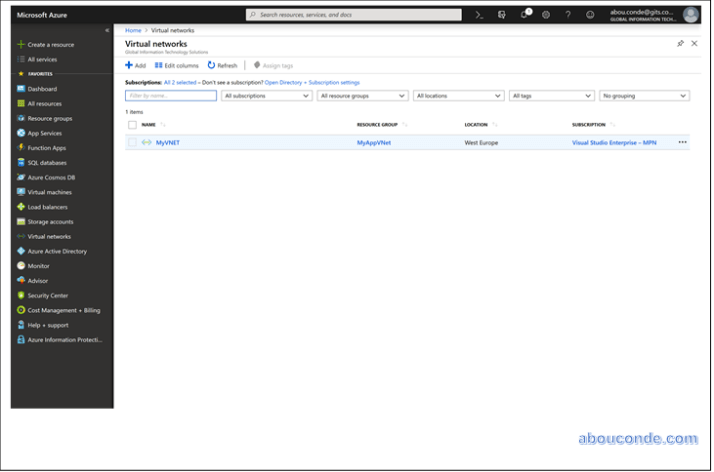Click the Filter by name input field
This screenshot has width=714, height=472.
[171, 96]
